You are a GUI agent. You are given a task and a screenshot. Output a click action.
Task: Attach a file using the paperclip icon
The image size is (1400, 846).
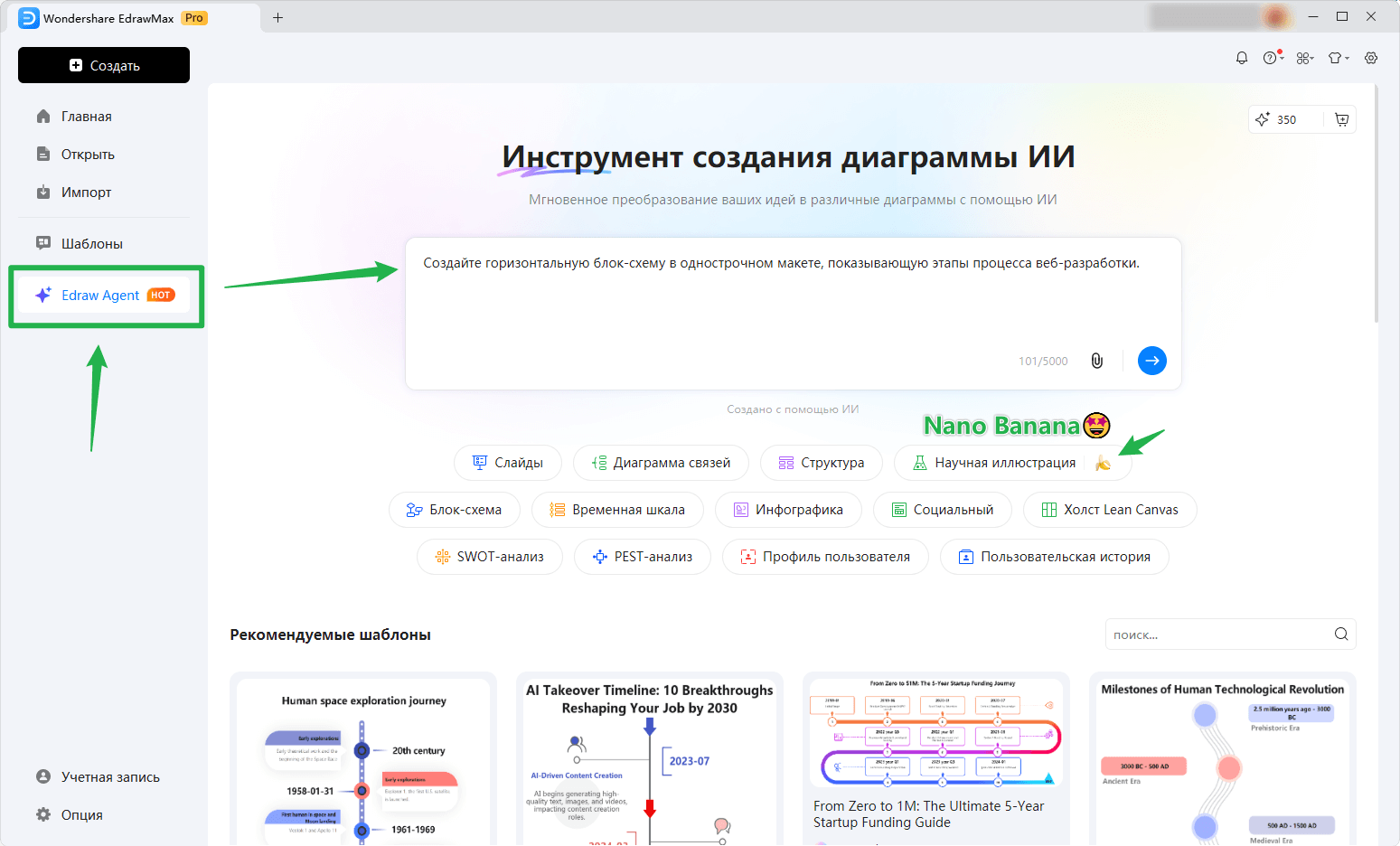[x=1097, y=360]
